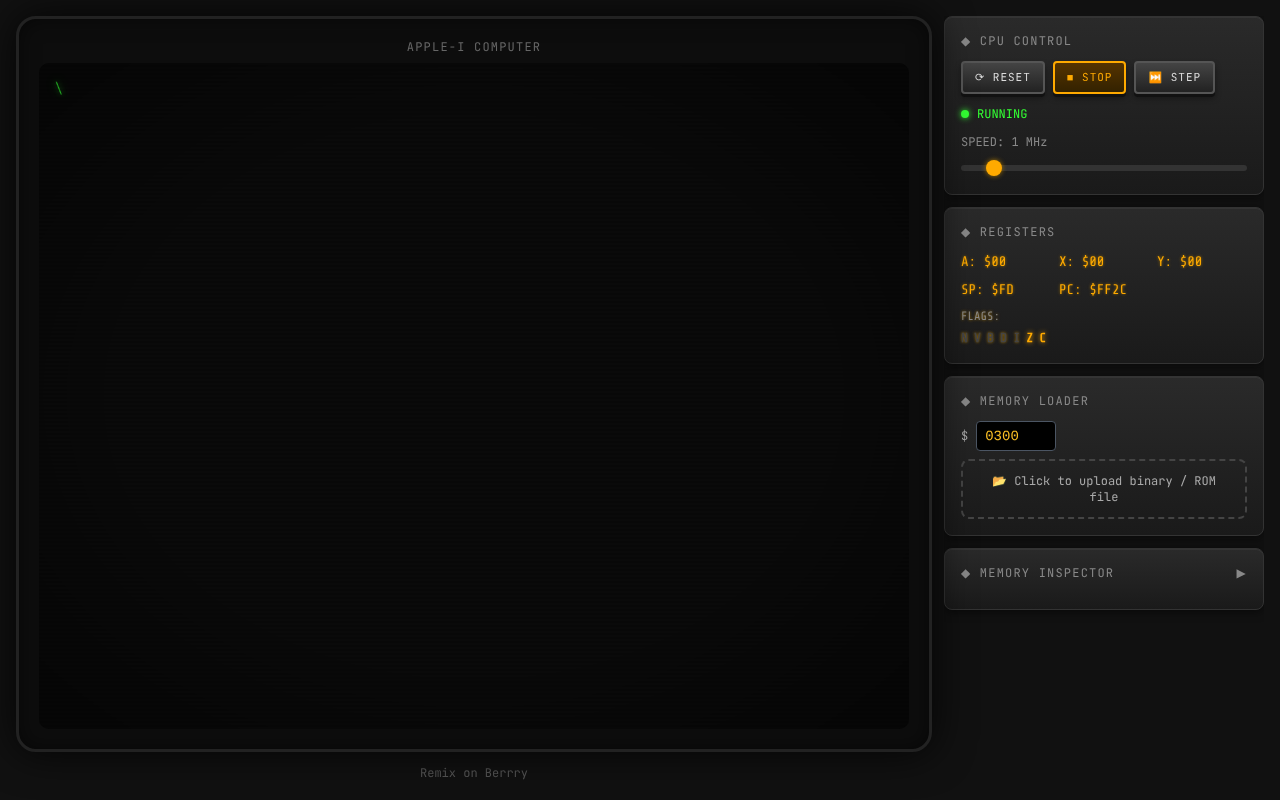
Task: Click the dimmed V flag indicator
Action: pos(978,338)
